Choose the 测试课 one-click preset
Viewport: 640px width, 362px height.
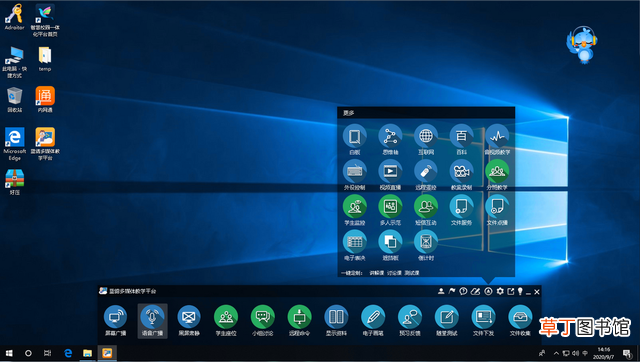(412, 273)
